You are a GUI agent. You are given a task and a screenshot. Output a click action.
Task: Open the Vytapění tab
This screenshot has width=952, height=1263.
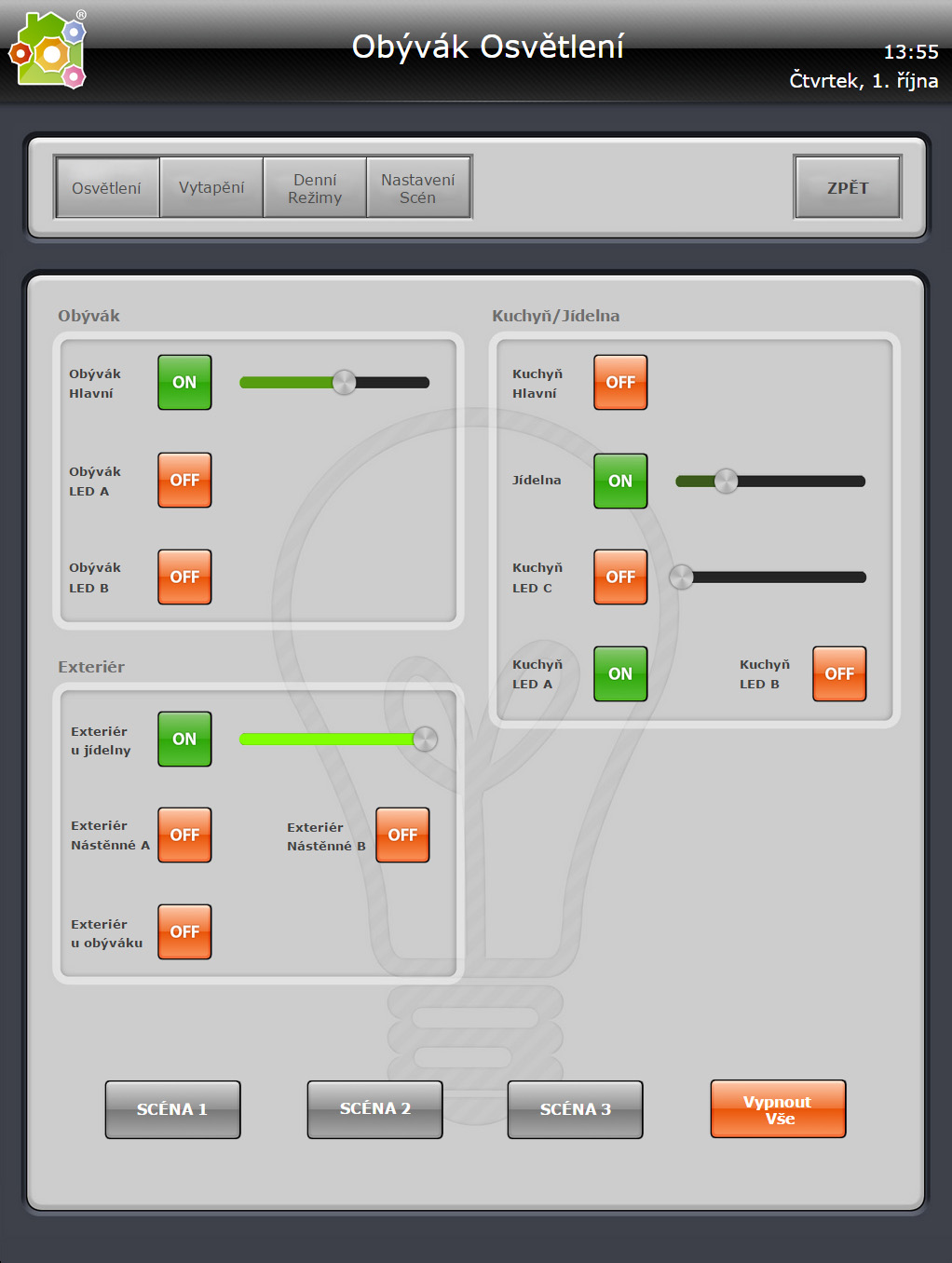pyautogui.click(x=211, y=187)
